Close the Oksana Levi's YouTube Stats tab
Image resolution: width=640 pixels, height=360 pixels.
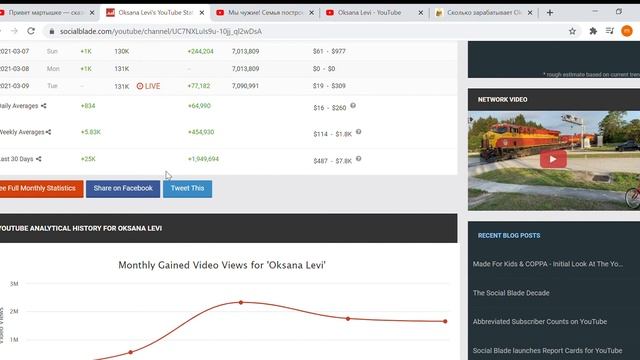click(x=202, y=13)
